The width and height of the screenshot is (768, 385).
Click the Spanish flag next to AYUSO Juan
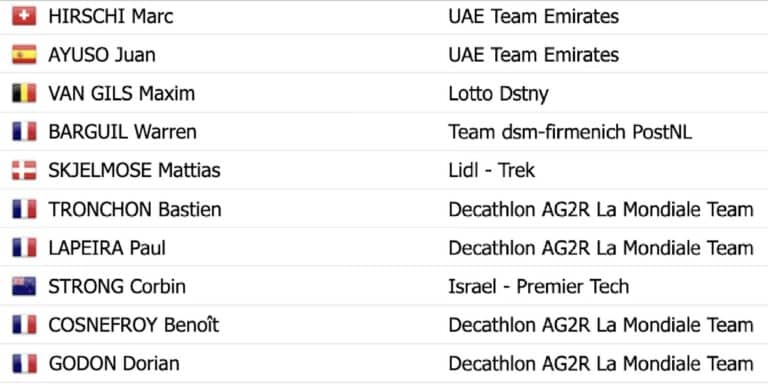(24, 55)
